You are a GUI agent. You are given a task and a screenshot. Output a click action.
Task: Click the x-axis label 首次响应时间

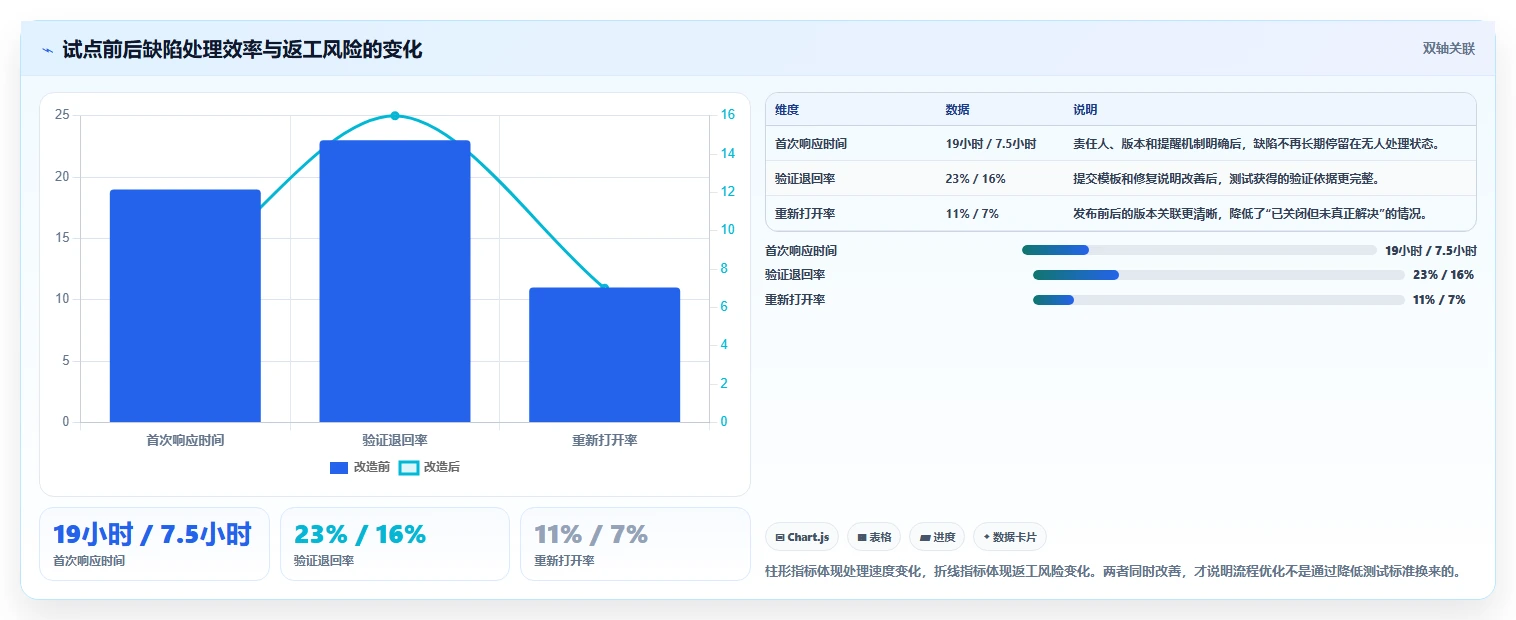tap(185, 440)
